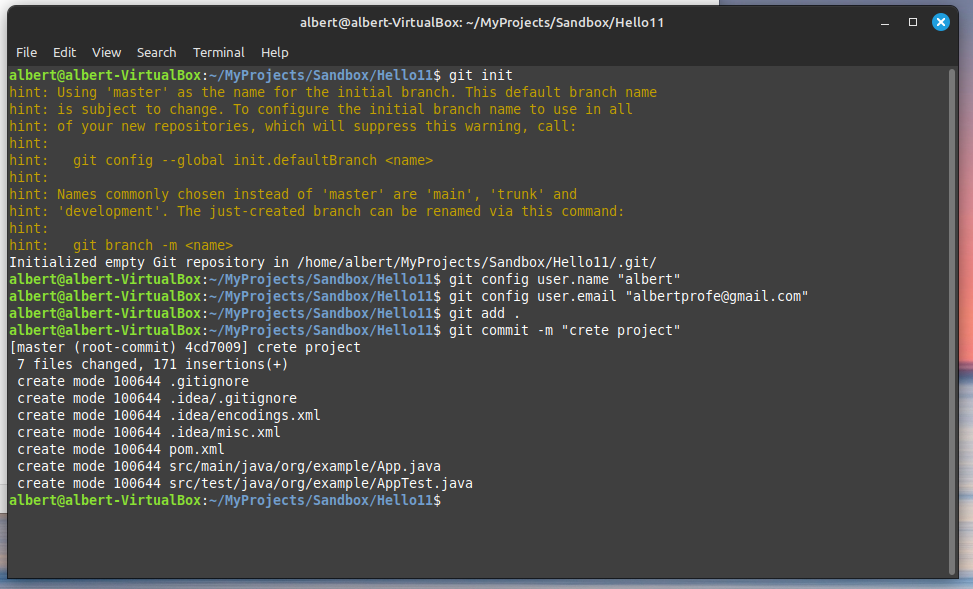Click the 'git commit -m "crete project"' command

[565, 330]
